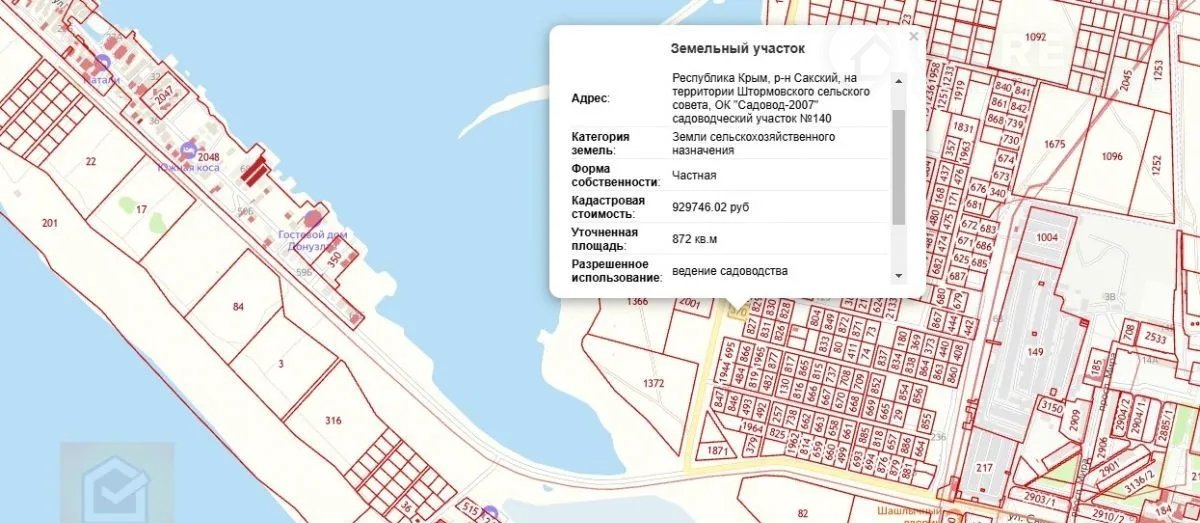This screenshot has height=523, width=1200.
Task: Click the address text in popup
Action: coord(770,98)
